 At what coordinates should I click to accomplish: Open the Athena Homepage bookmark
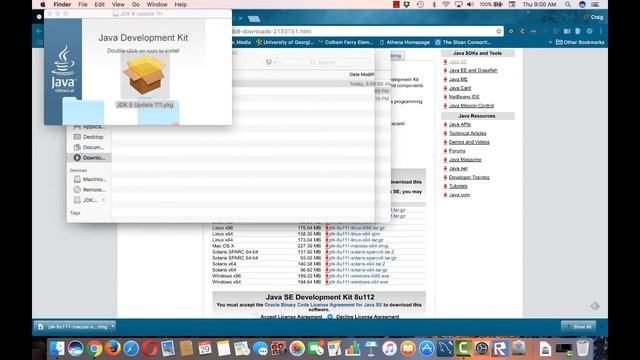tap(405, 42)
